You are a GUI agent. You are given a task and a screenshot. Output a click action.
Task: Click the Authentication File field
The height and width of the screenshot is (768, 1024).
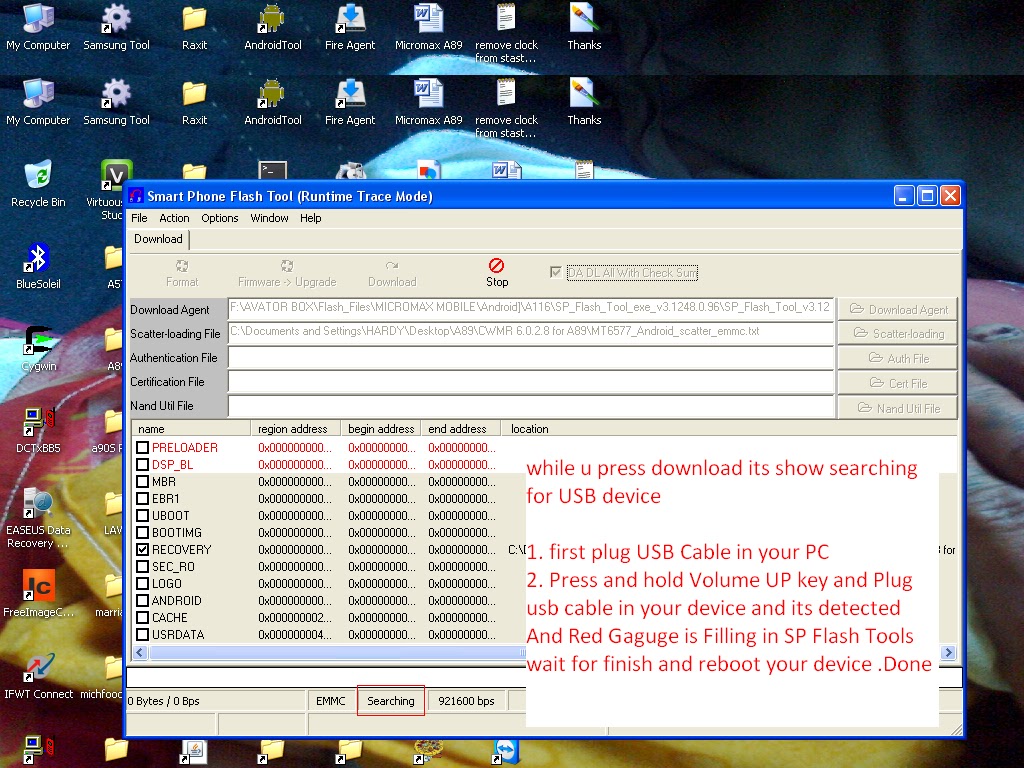(531, 357)
